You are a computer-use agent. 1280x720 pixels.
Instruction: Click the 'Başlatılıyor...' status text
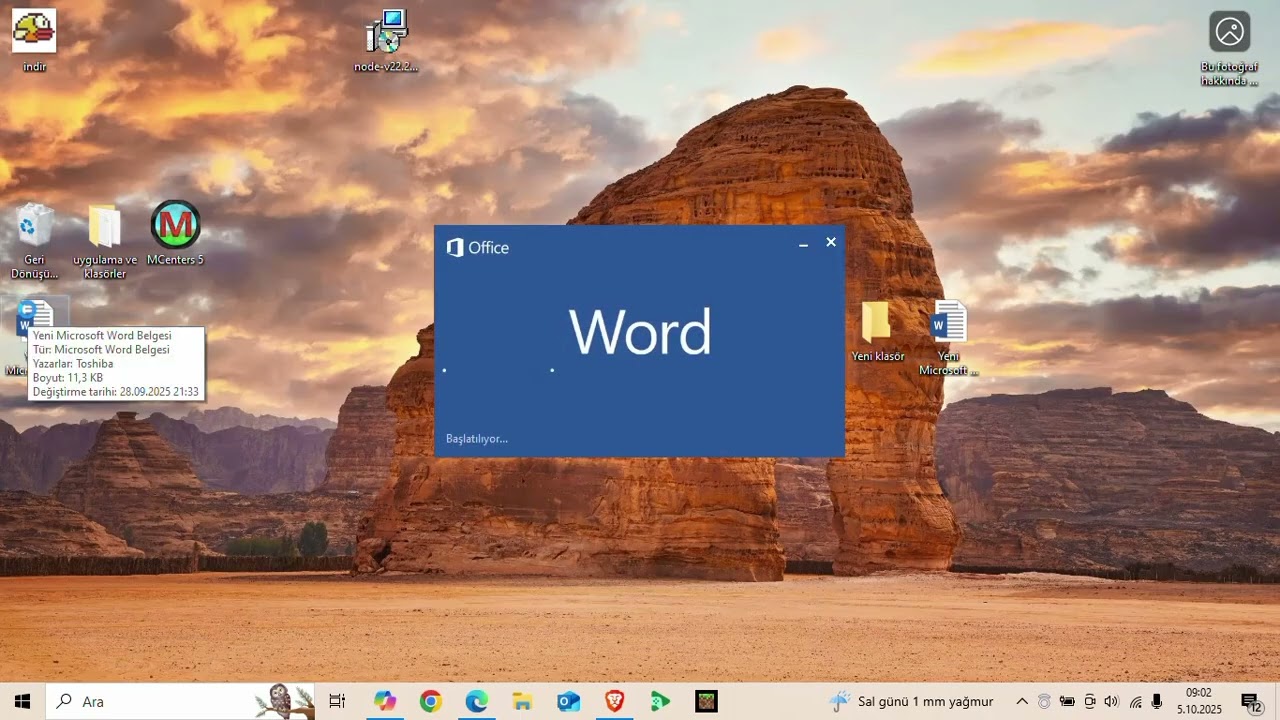click(477, 438)
